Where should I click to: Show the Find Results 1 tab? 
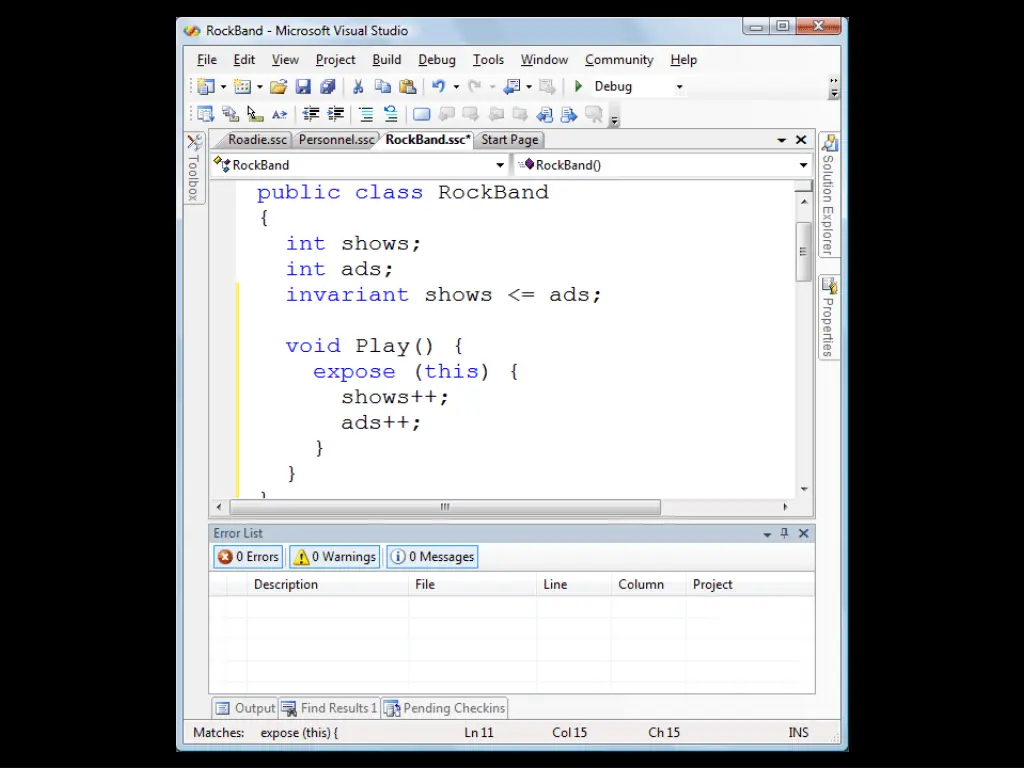(x=330, y=709)
